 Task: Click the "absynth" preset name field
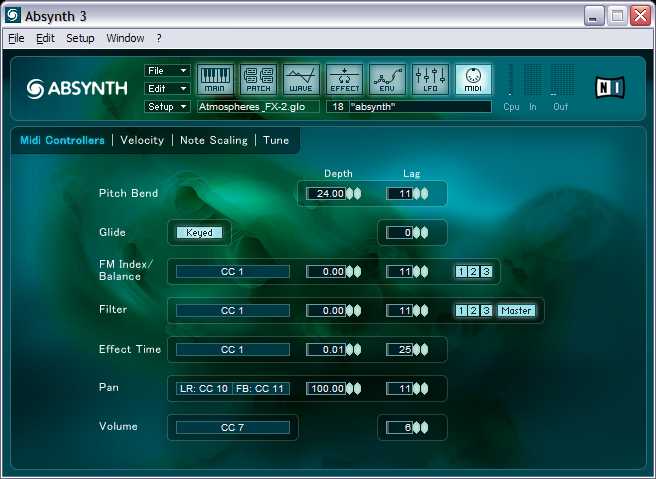tap(420, 107)
